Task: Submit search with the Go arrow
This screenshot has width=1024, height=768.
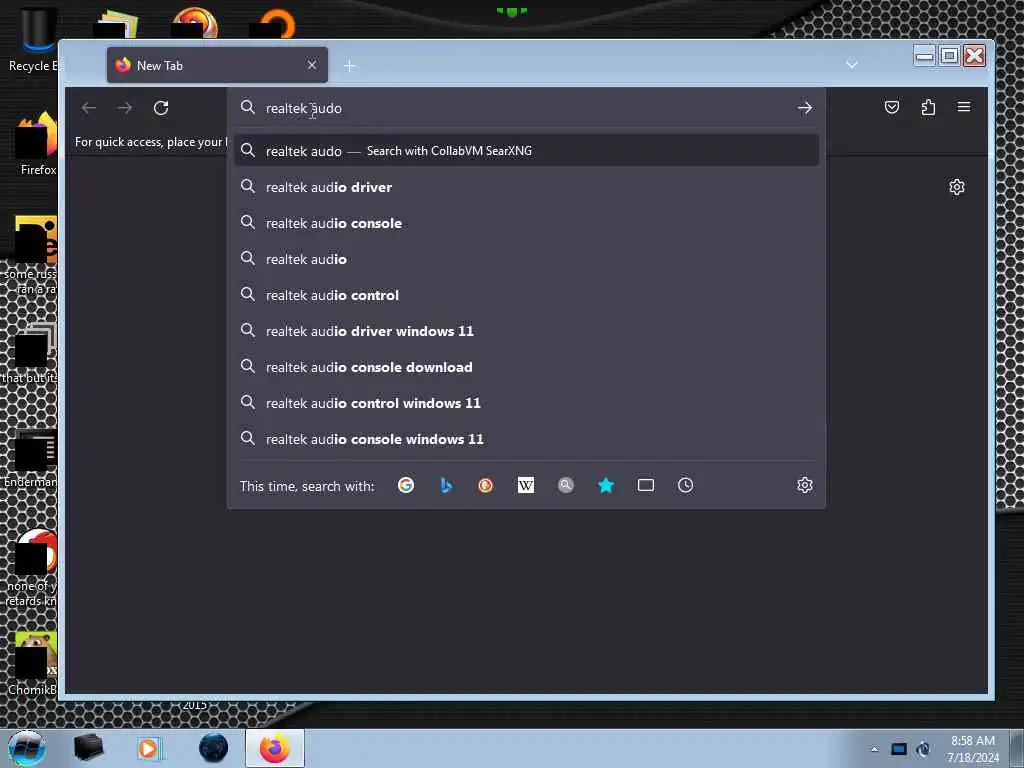Action: (805, 108)
